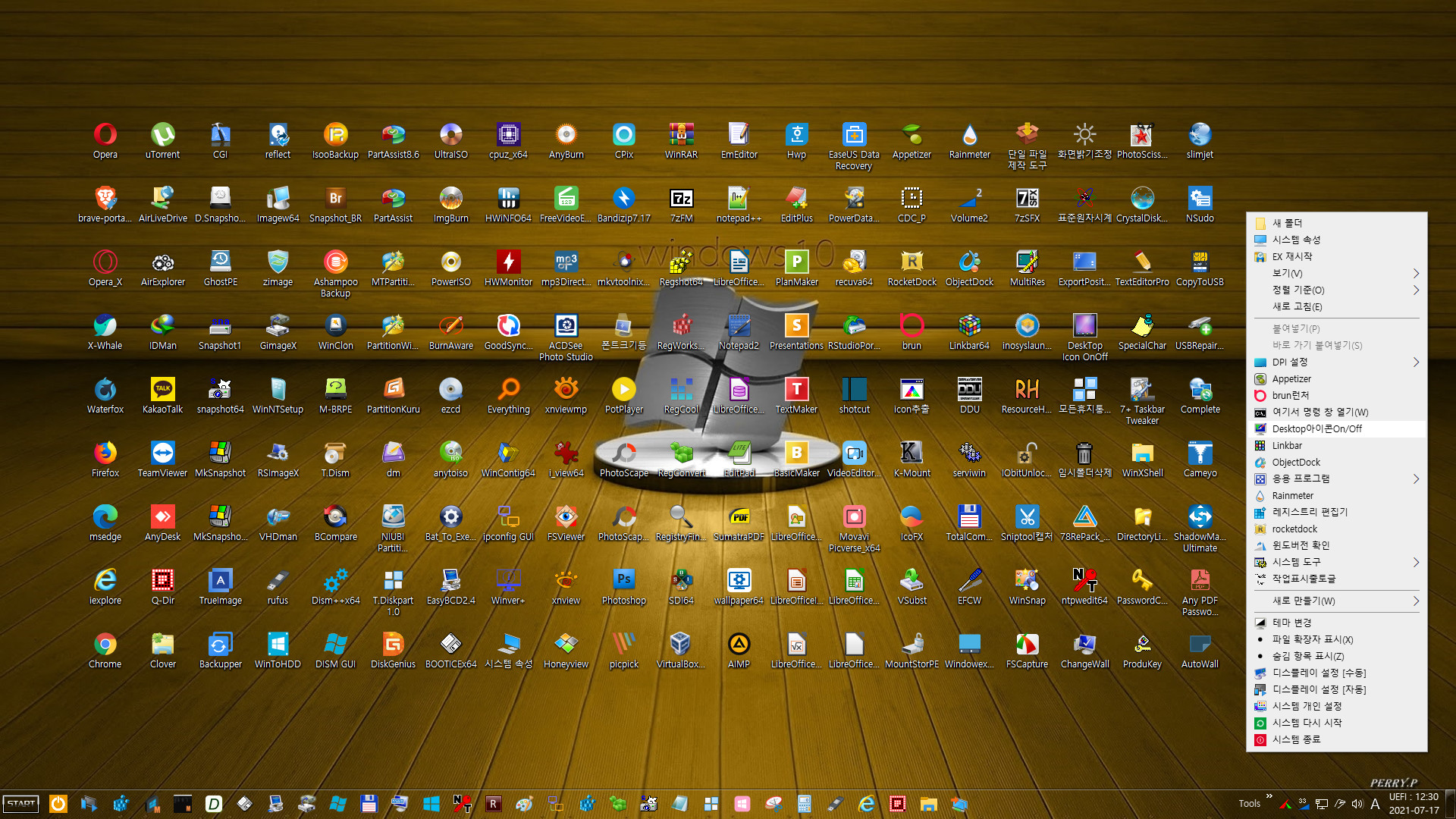Image resolution: width=1456 pixels, height=819 pixels.
Task: Open the volume tray icon
Action: coord(1357,804)
